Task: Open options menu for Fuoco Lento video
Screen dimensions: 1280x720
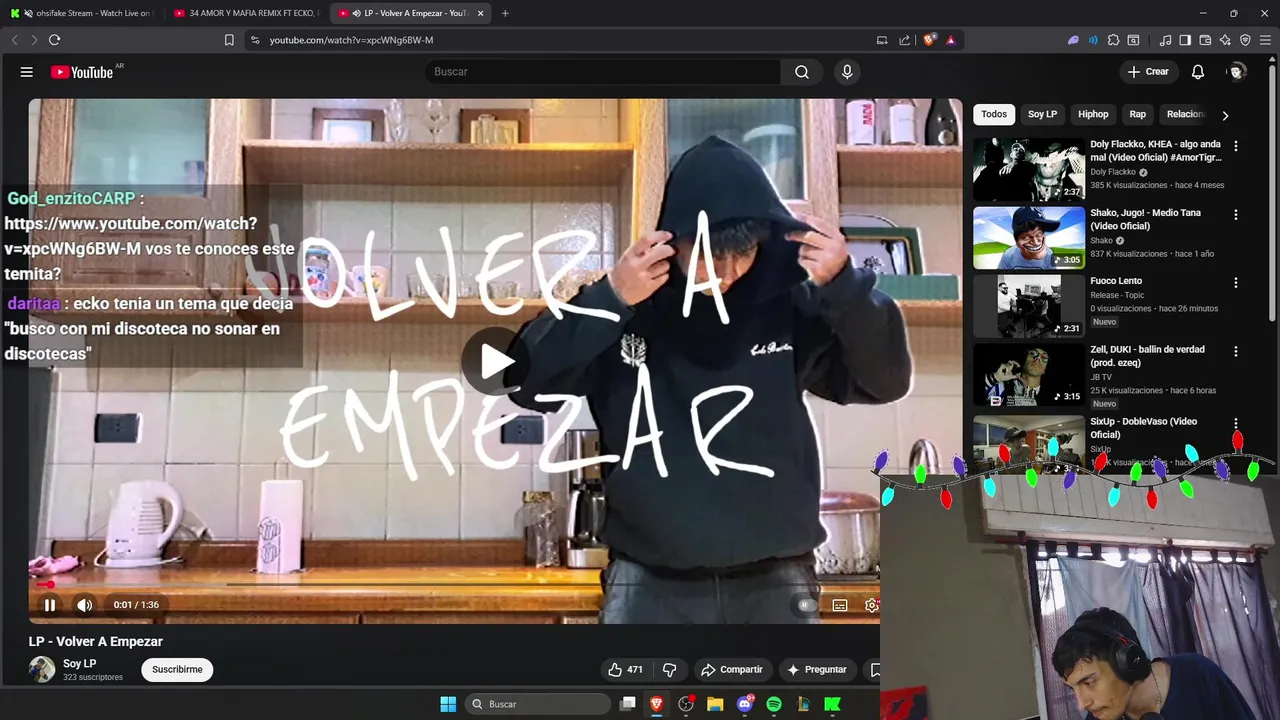Action: point(1236,283)
